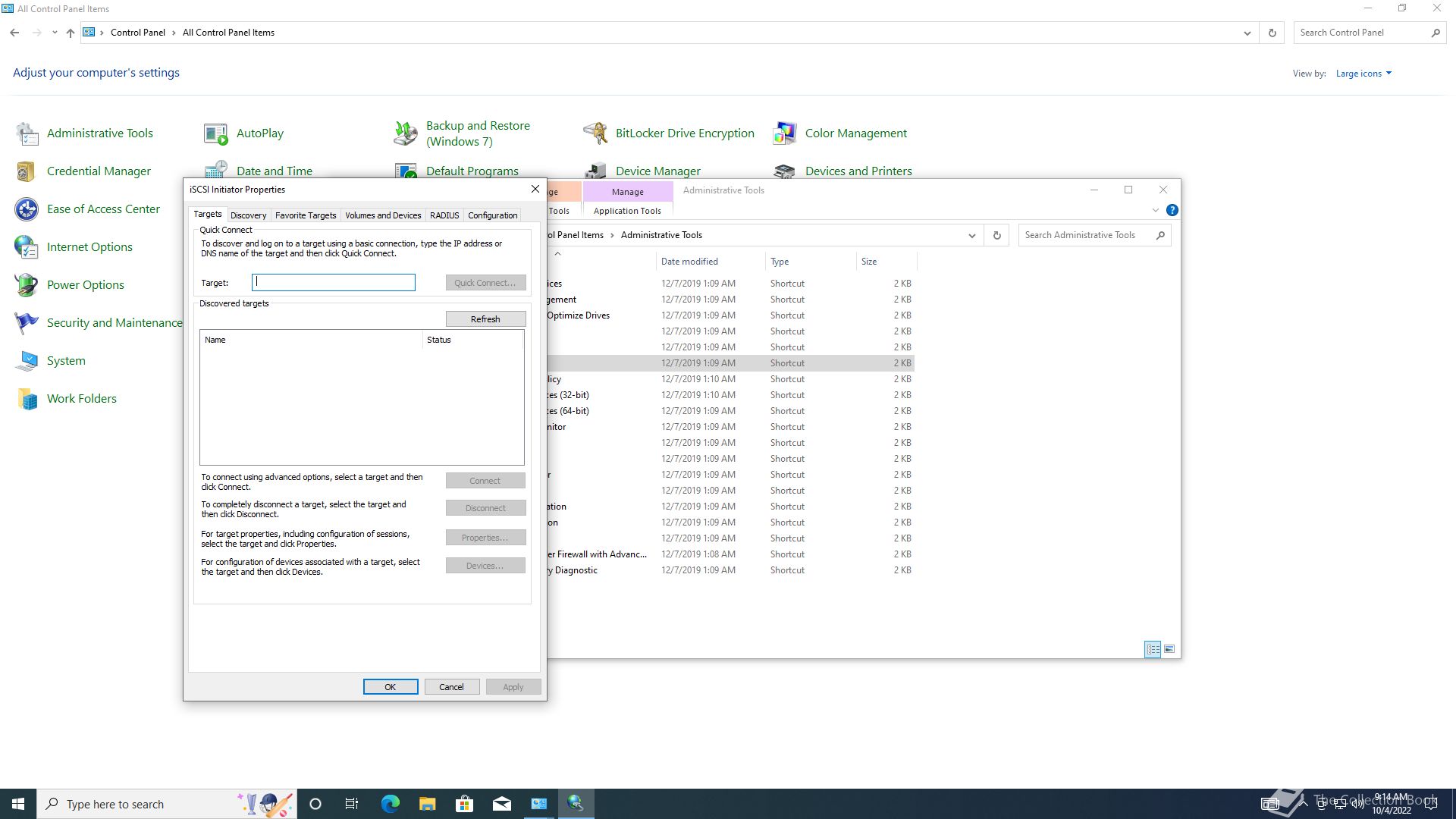Click the Control Panel breadcrumb link

tap(138, 33)
